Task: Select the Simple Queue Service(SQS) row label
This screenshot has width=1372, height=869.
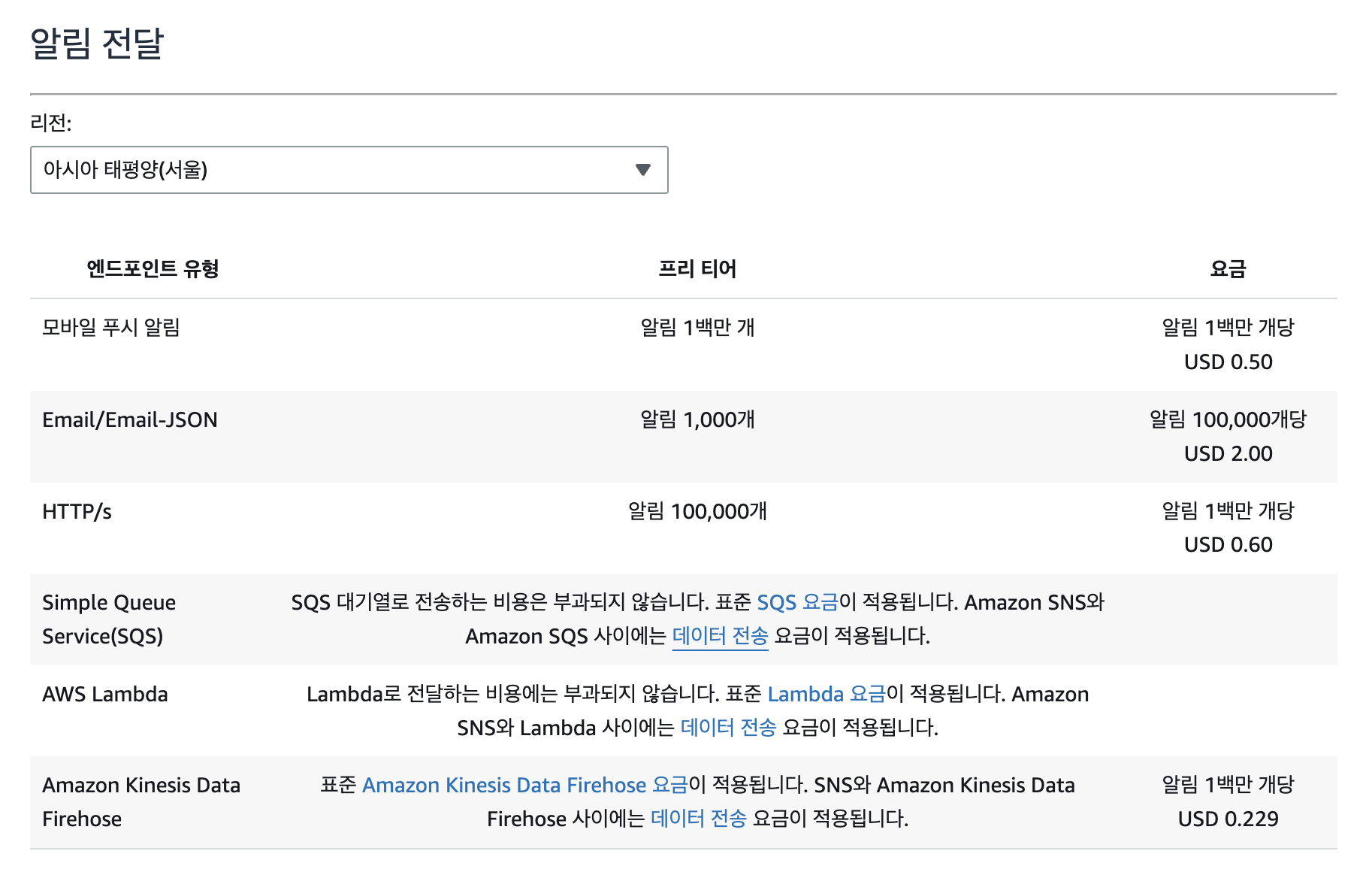Action: (x=109, y=619)
